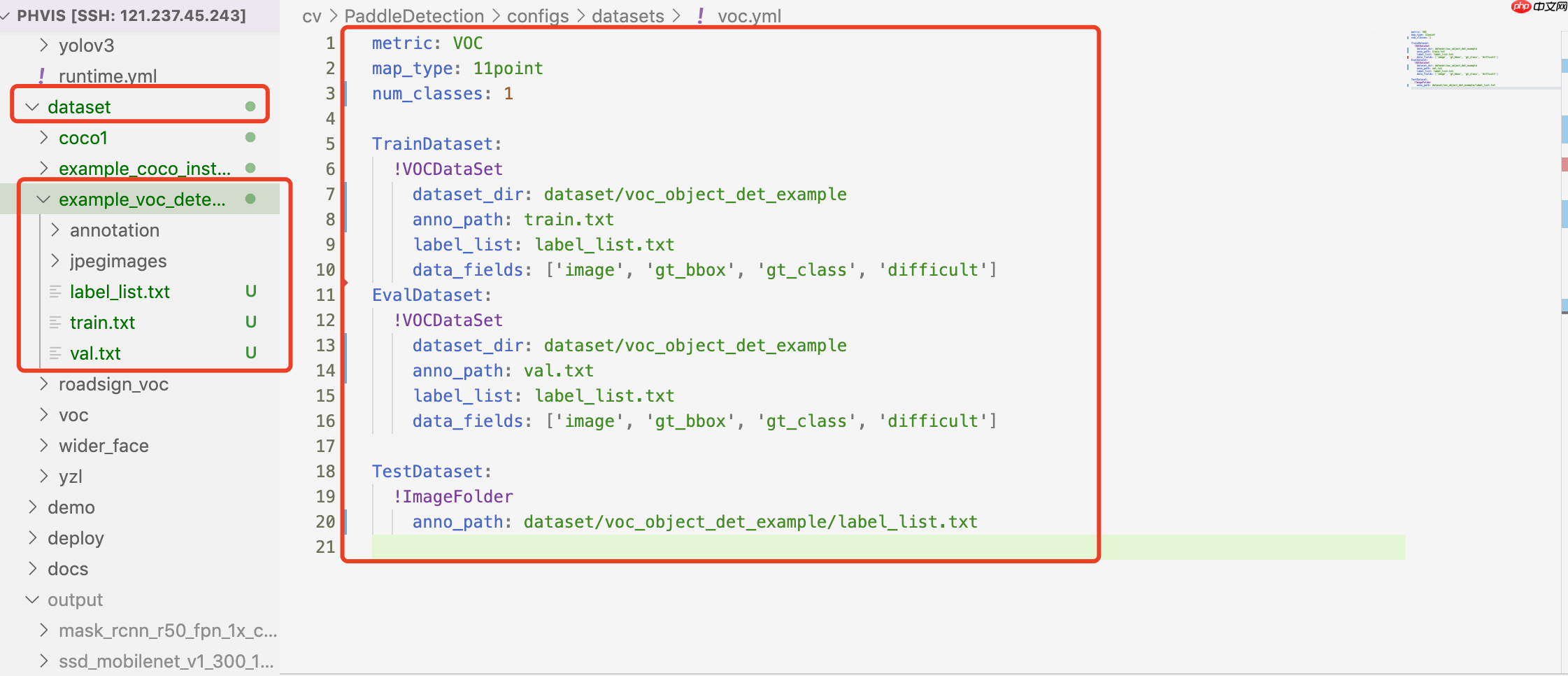Click the file icon next to train.txt
The width and height of the screenshot is (1568, 676).
(55, 323)
